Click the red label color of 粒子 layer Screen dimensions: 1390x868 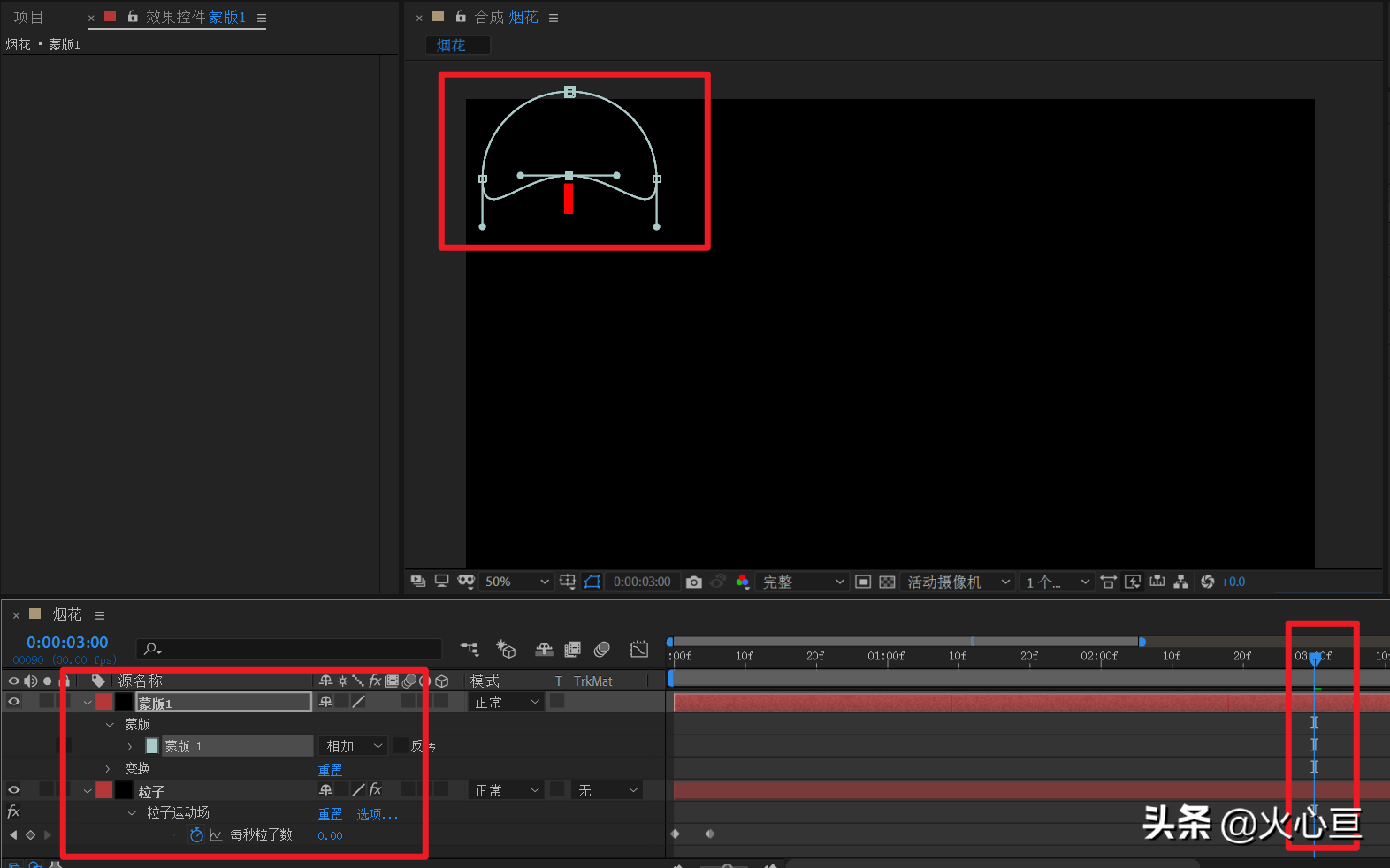tap(104, 789)
